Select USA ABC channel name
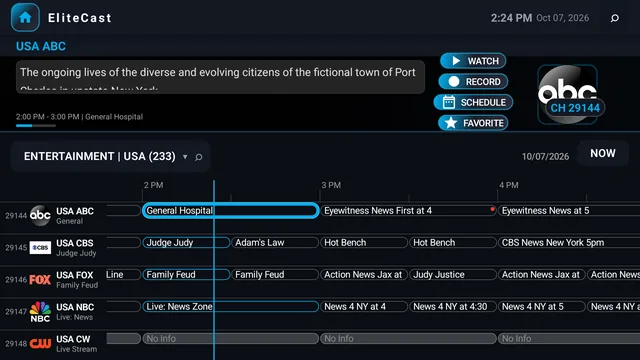Screen dimensions: 640x360 tap(75, 211)
